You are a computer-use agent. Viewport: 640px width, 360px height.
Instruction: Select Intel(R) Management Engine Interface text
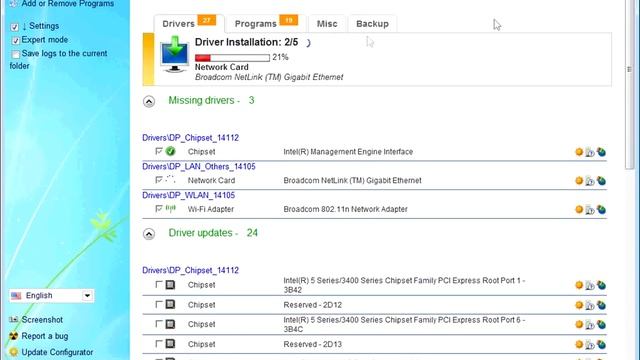click(x=348, y=152)
